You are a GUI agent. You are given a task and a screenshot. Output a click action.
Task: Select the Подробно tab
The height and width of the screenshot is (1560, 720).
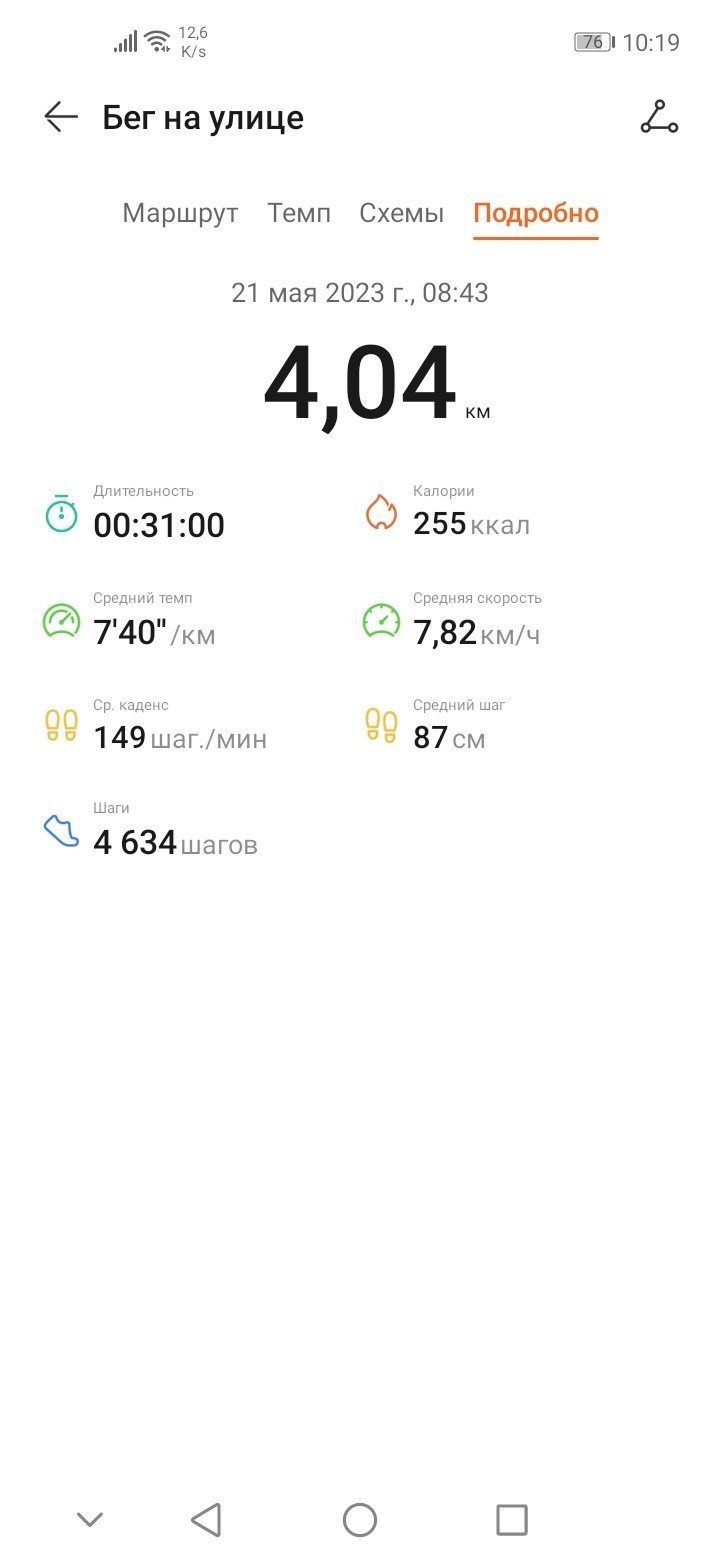pos(536,213)
